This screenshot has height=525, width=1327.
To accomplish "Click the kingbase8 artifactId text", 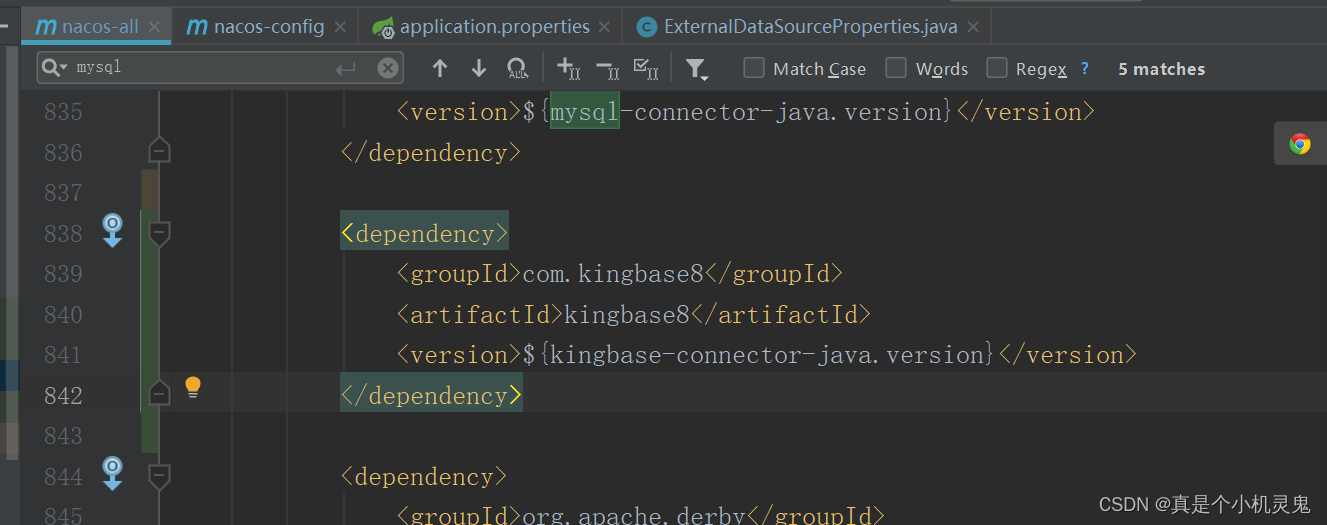I will click(627, 314).
